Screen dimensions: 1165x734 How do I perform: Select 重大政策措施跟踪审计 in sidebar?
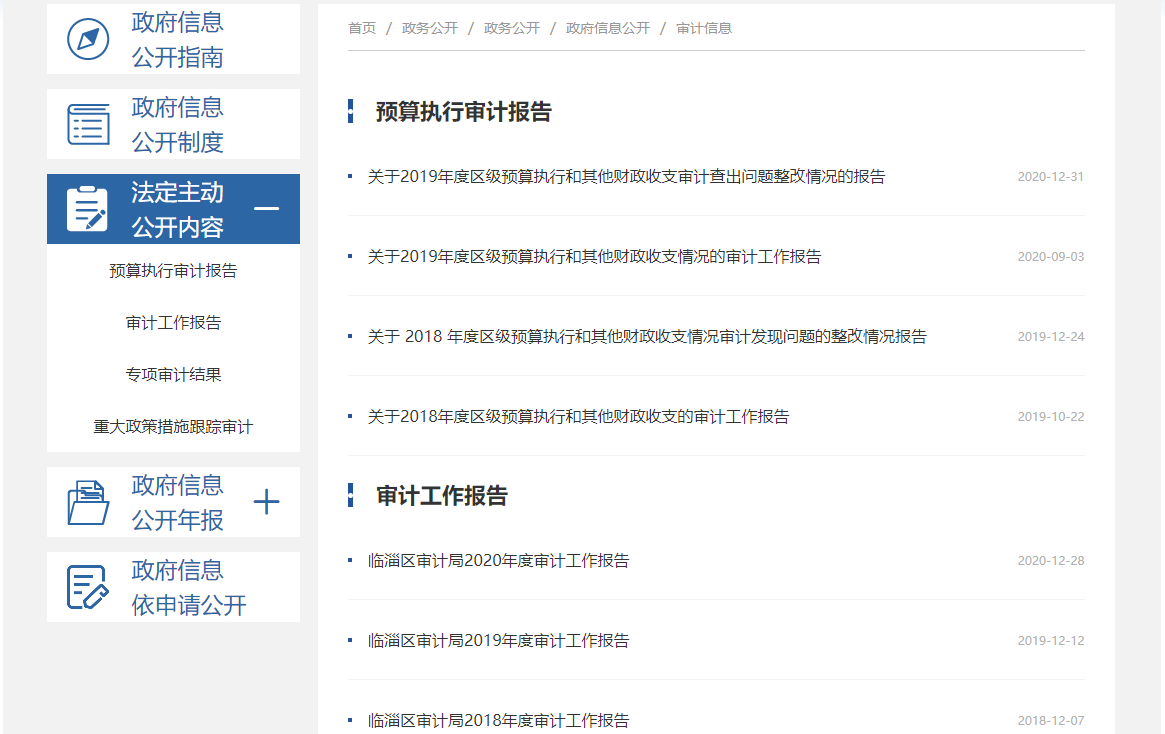pyautogui.click(x=173, y=427)
